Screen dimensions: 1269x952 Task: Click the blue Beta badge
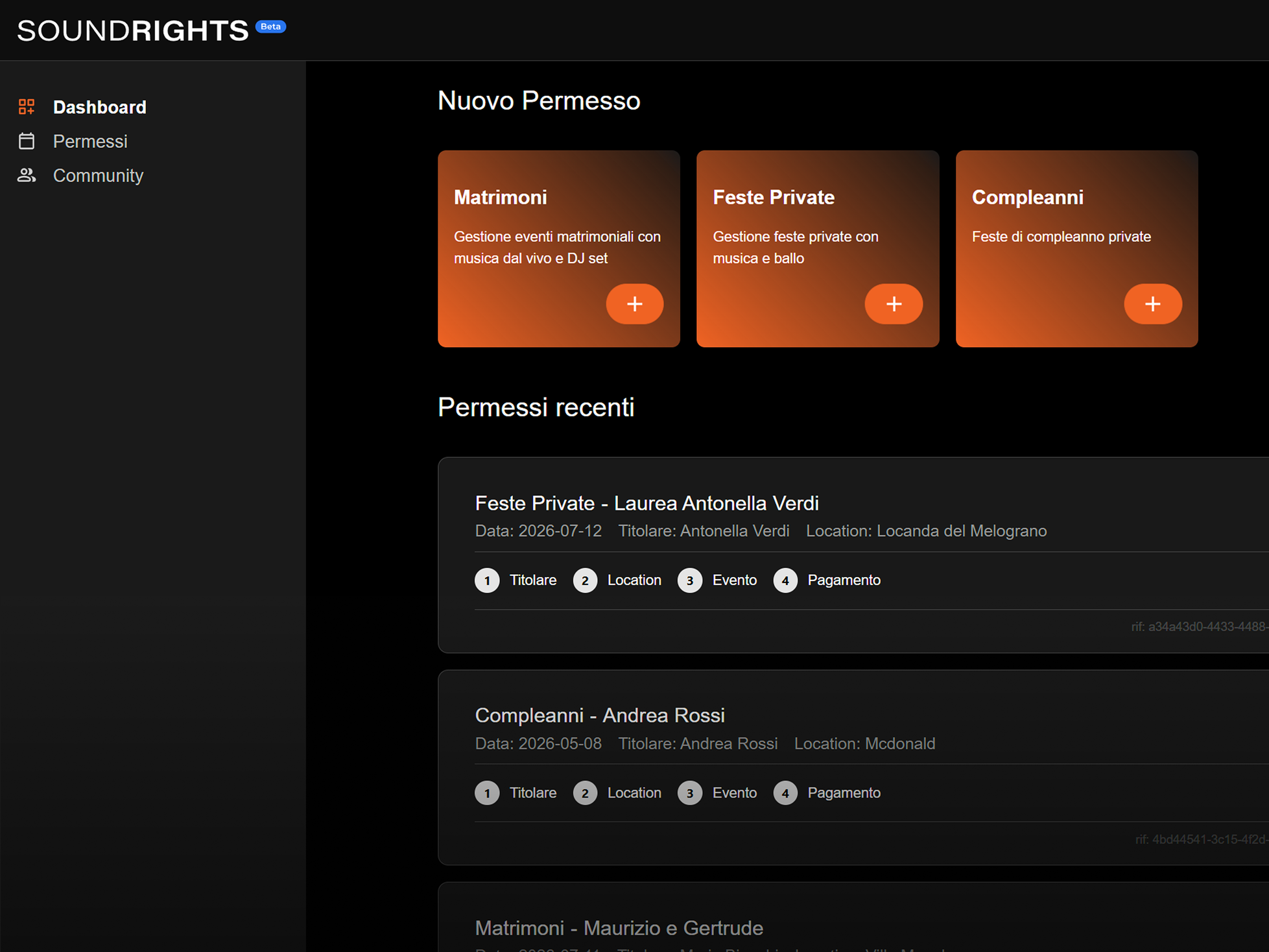click(x=270, y=27)
